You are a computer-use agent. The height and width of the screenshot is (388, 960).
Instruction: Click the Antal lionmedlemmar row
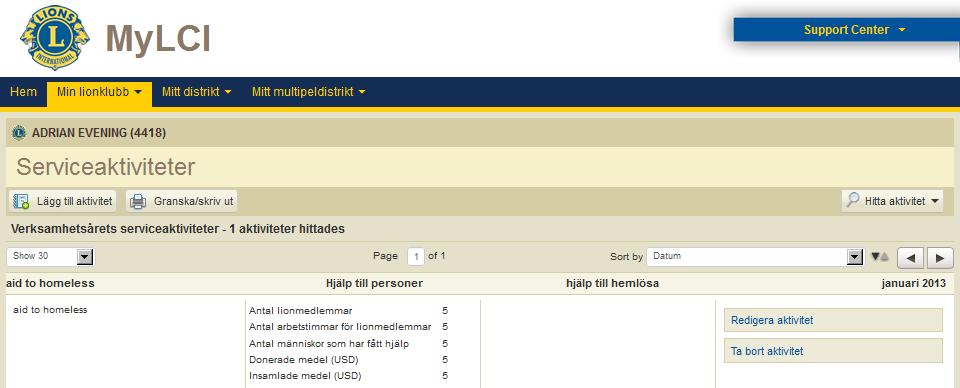click(348, 310)
